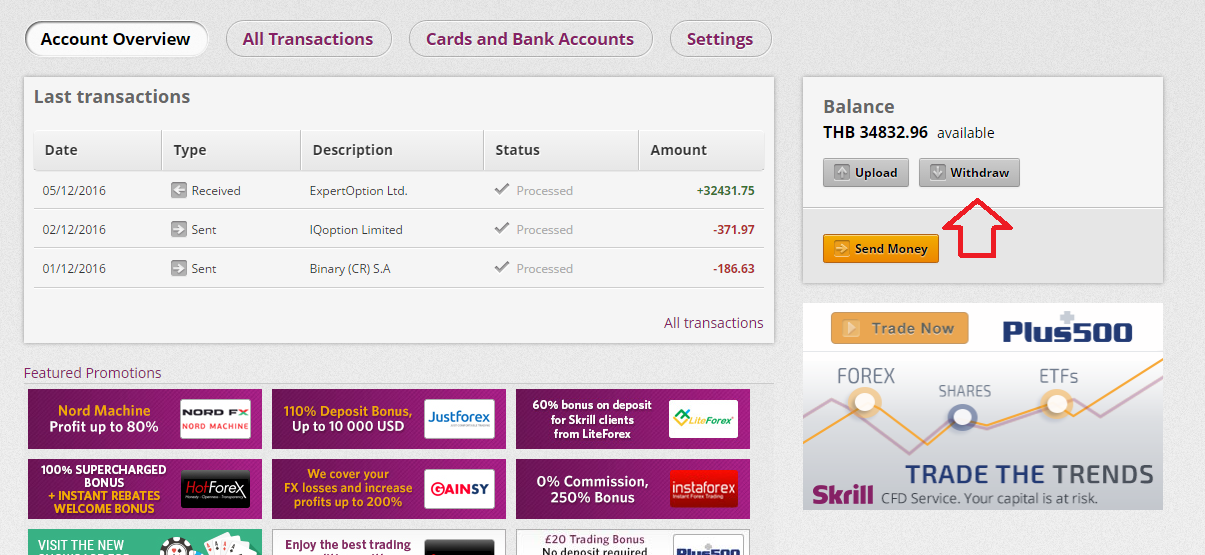Click the 01/12/2016 date cell
The width and height of the screenshot is (1205, 555).
(x=74, y=268)
